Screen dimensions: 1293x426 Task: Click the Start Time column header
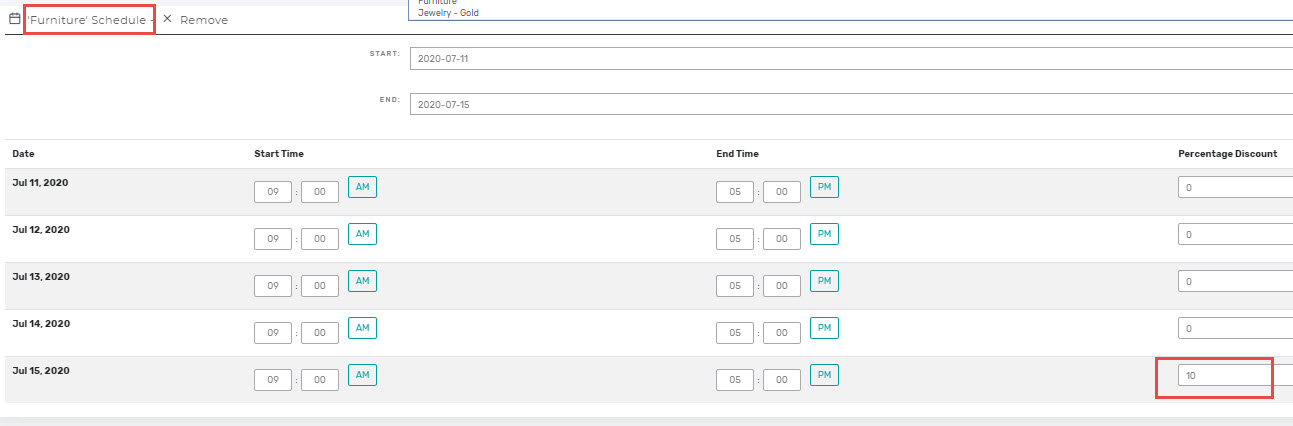pos(279,154)
